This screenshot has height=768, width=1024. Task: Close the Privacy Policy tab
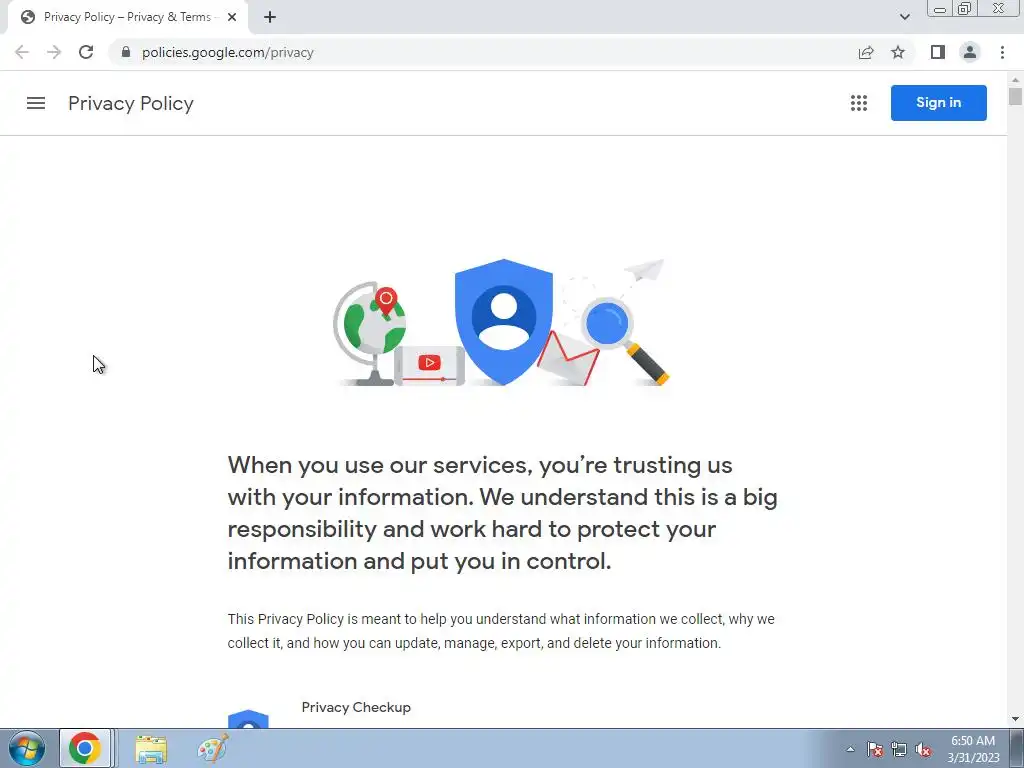tap(232, 18)
